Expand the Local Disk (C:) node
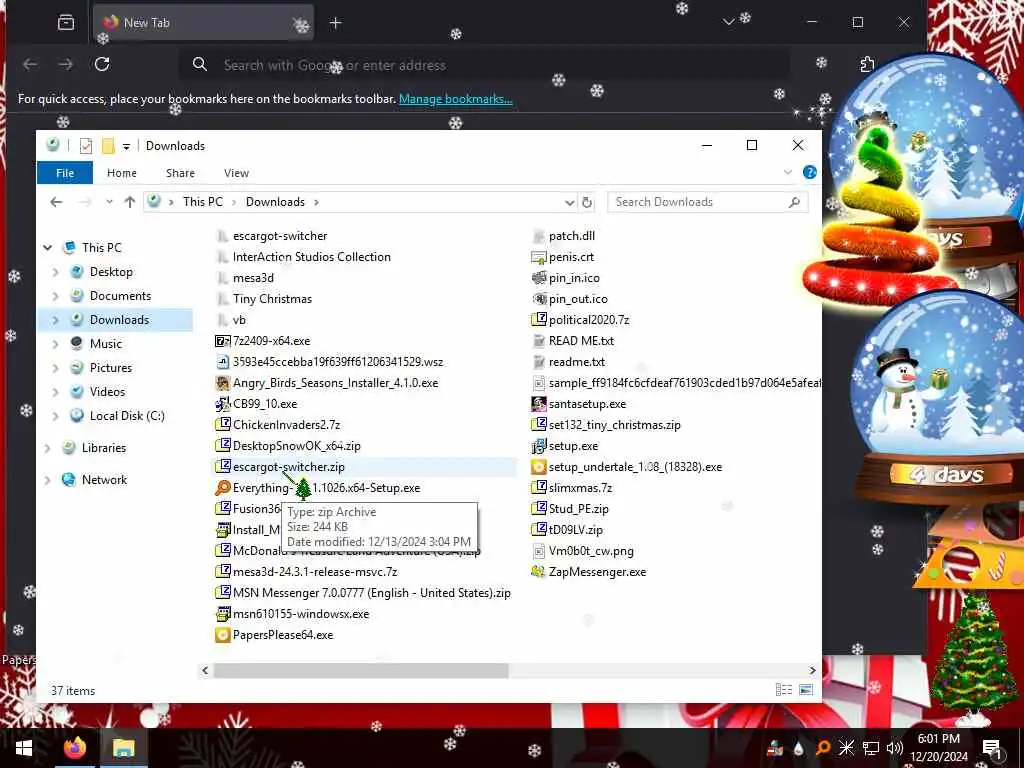Viewport: 1024px width, 768px height. 56,416
